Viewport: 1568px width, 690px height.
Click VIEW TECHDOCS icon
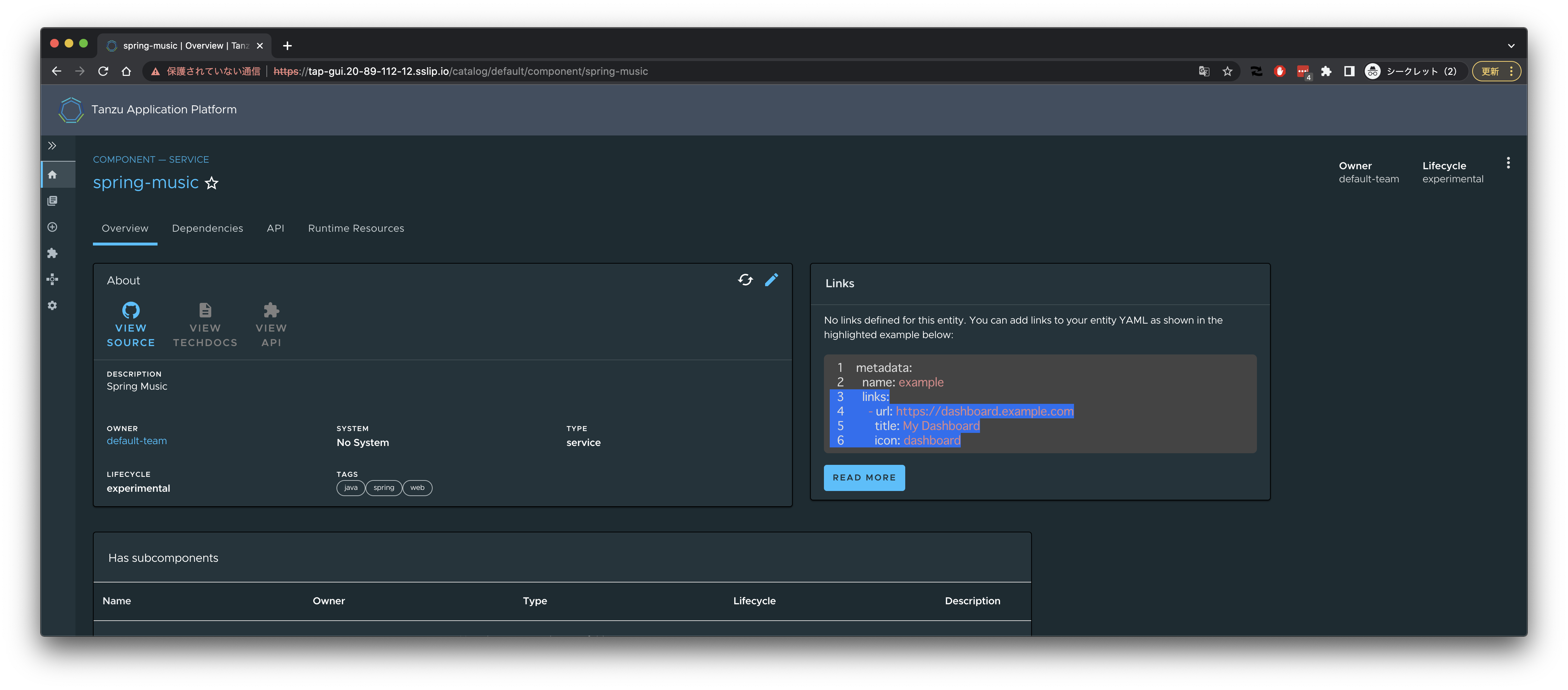(x=205, y=325)
